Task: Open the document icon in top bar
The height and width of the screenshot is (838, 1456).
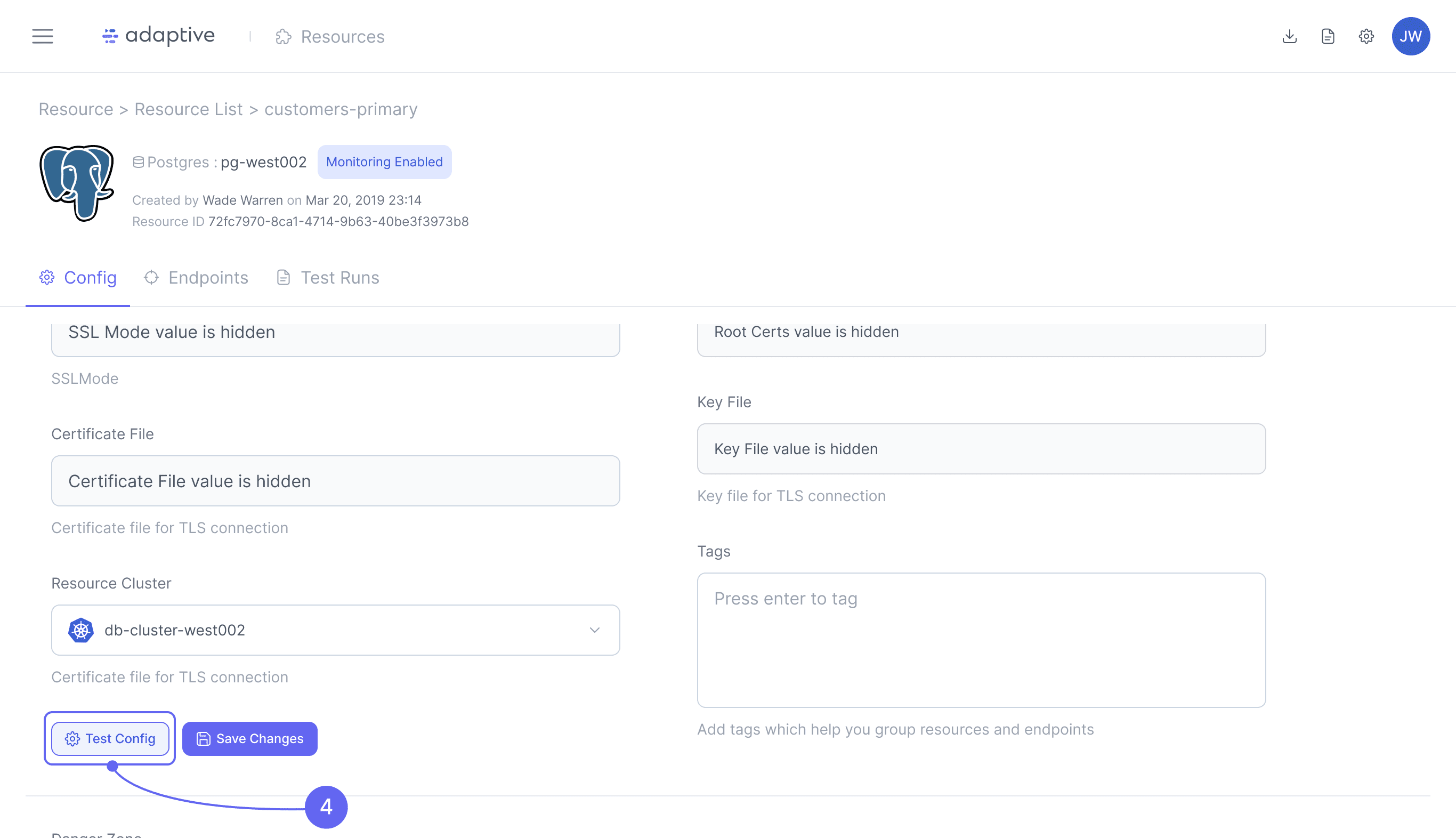Action: coord(1328,36)
